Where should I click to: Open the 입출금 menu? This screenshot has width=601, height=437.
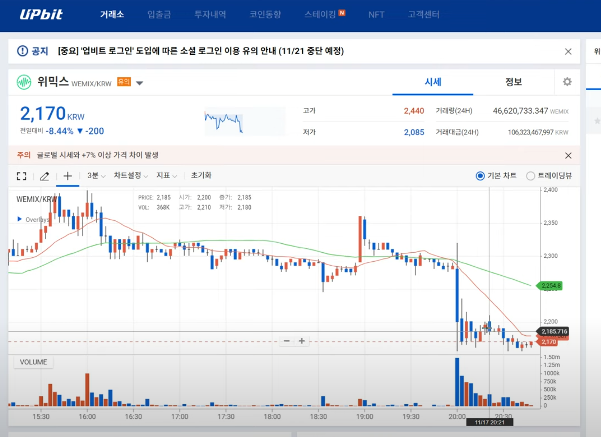[159, 15]
